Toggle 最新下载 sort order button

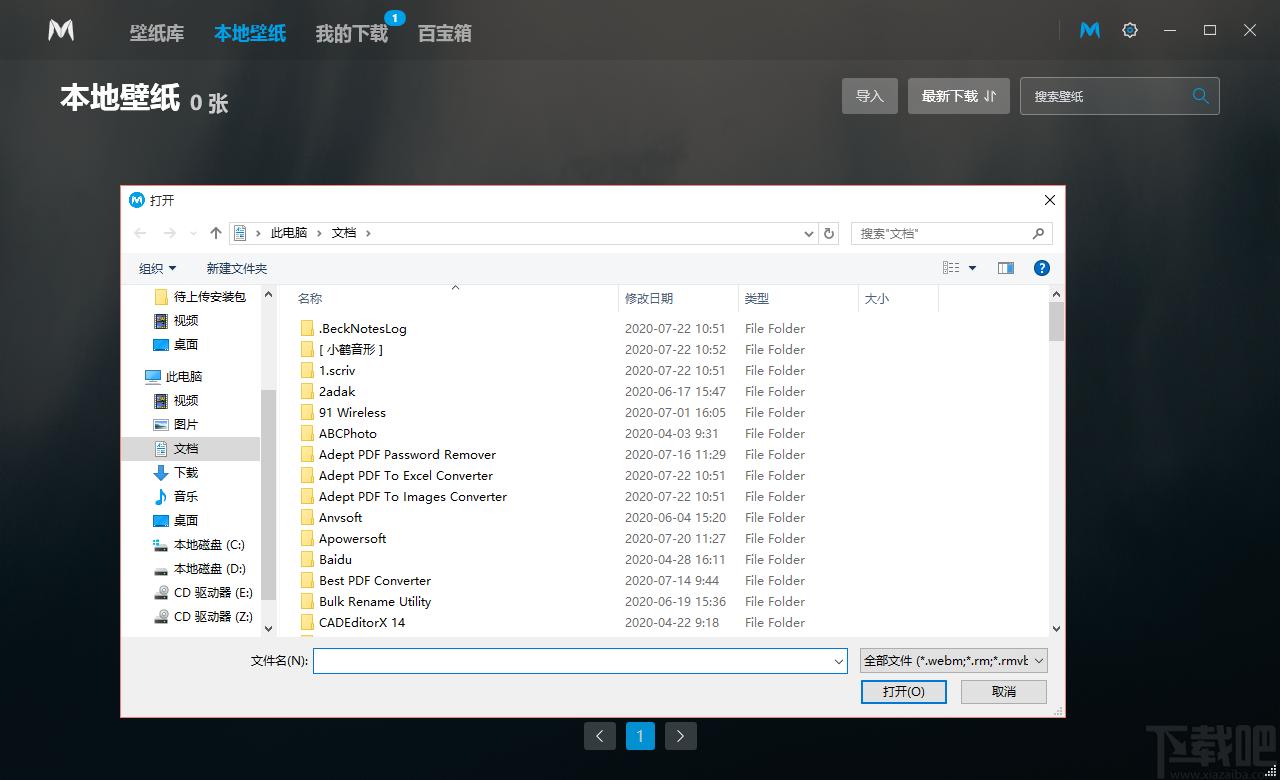(x=958, y=96)
